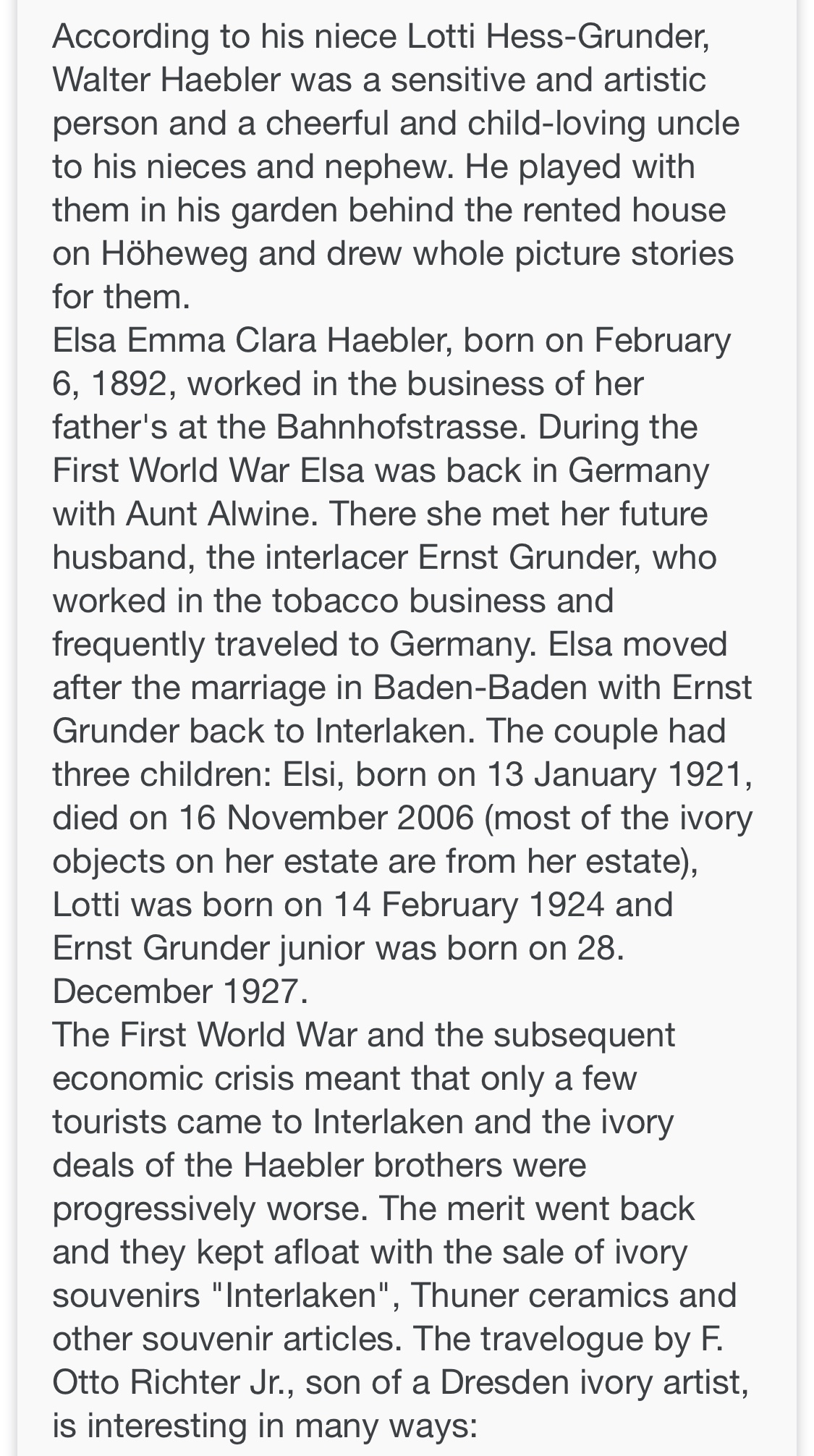The height and width of the screenshot is (1456, 814).
Task: Click the name "Lotti Hess-Grunder" in the first line
Action: pyautogui.click(x=558, y=36)
